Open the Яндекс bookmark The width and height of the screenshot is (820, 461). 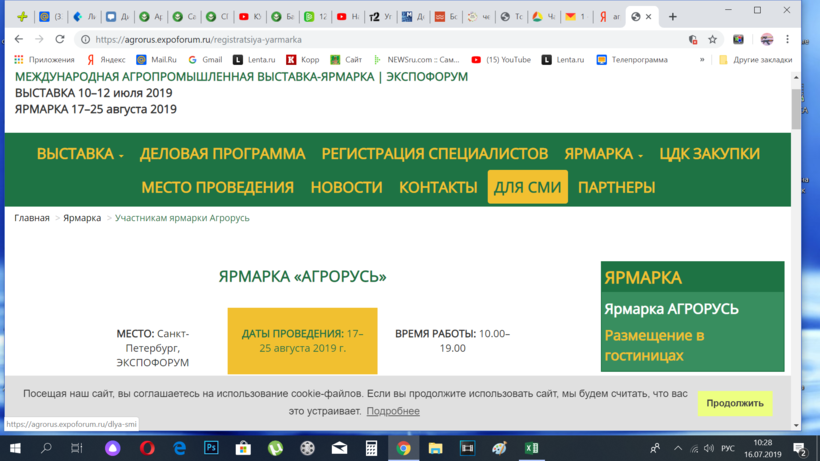[107, 60]
